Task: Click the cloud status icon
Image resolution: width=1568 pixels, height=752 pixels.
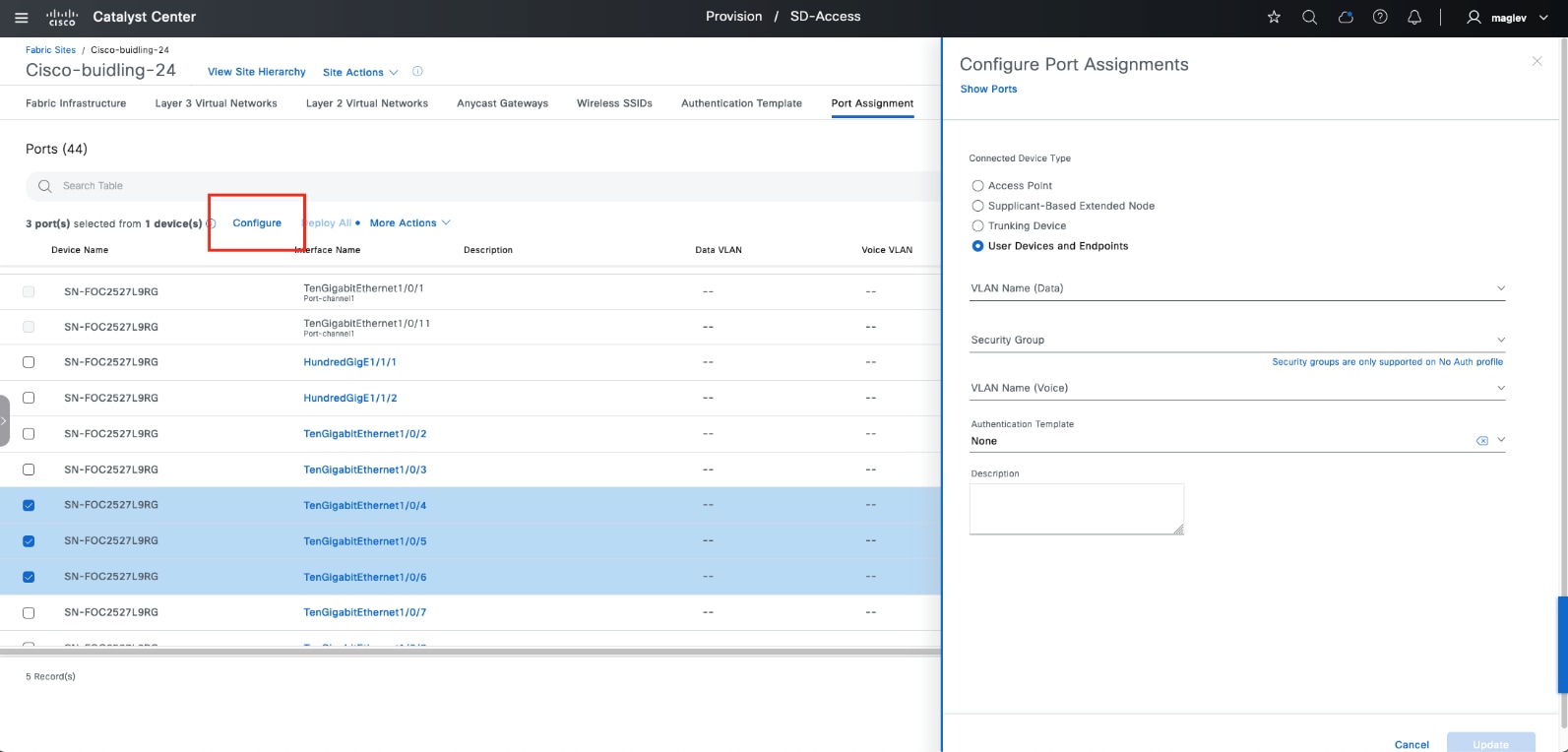Action: [1346, 18]
